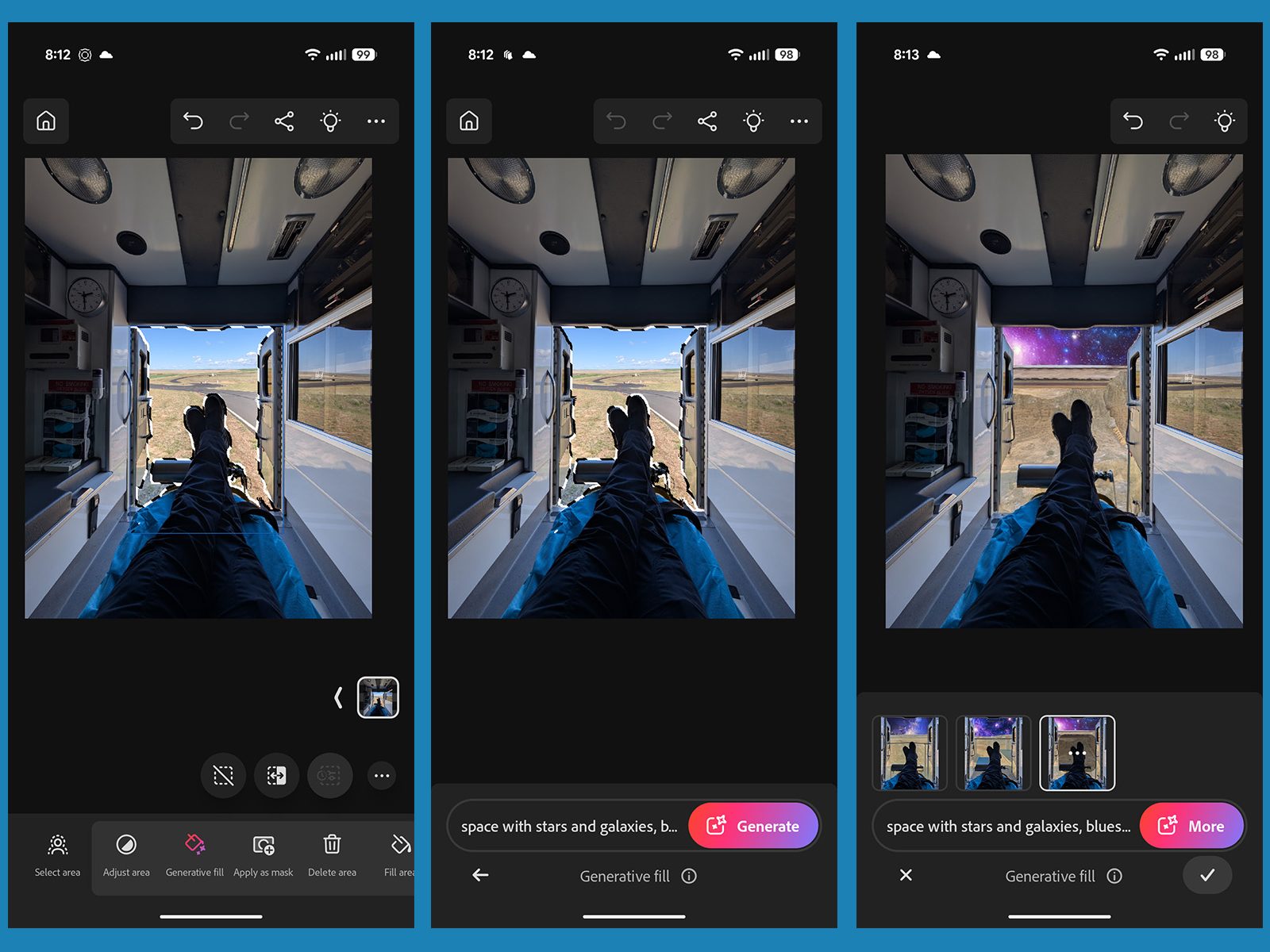Viewport: 1270px width, 952px height.
Task: Tap the Generative fill info icon in the middle screen
Action: point(689,876)
